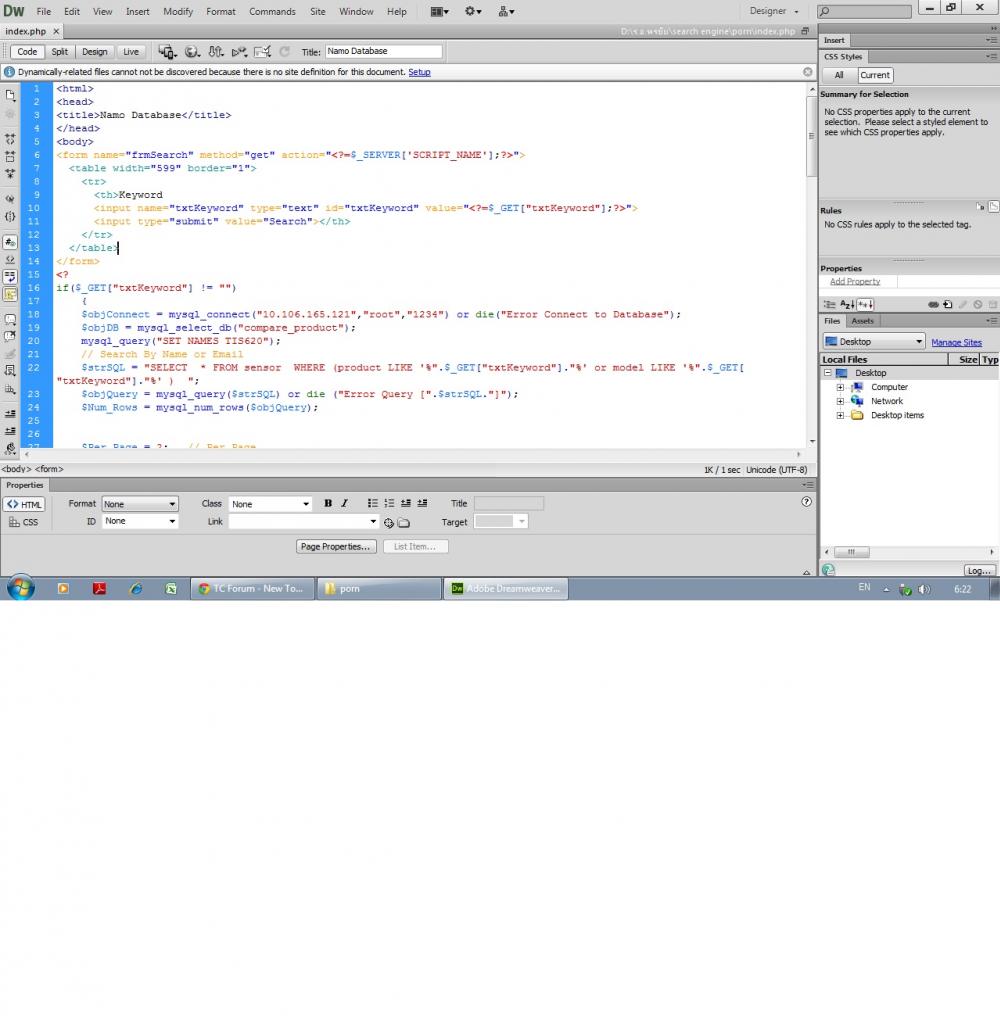Switch Properties inspector to CSS mode

pyautogui.click(x=24, y=522)
